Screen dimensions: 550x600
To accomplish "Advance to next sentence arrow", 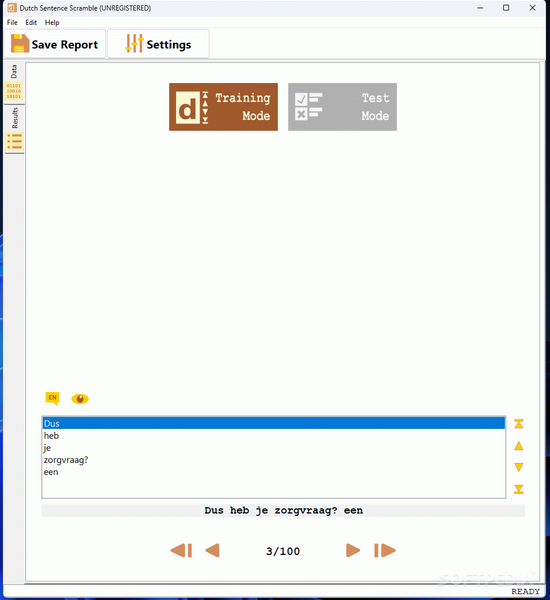I will point(353,551).
